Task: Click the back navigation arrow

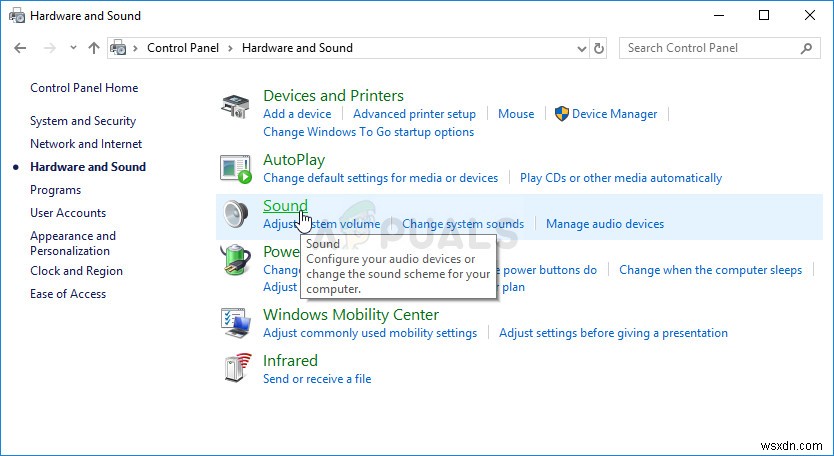Action: (22, 48)
